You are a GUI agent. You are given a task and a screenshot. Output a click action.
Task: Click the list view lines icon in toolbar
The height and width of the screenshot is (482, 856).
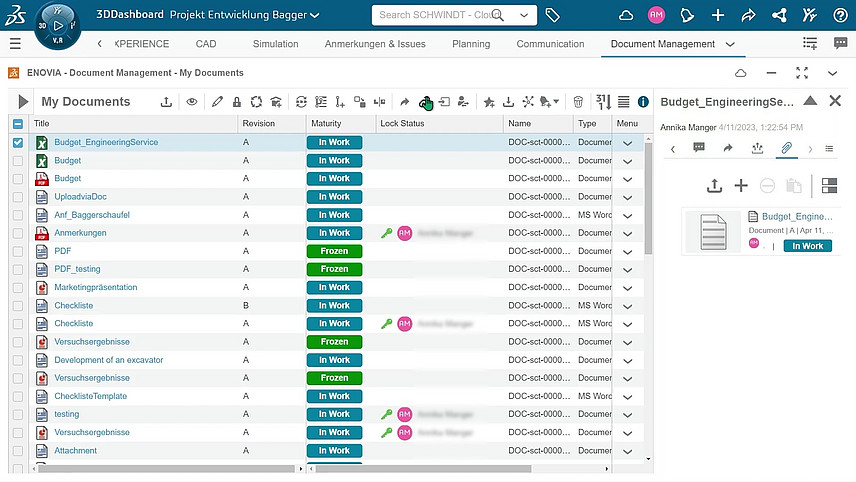point(623,102)
